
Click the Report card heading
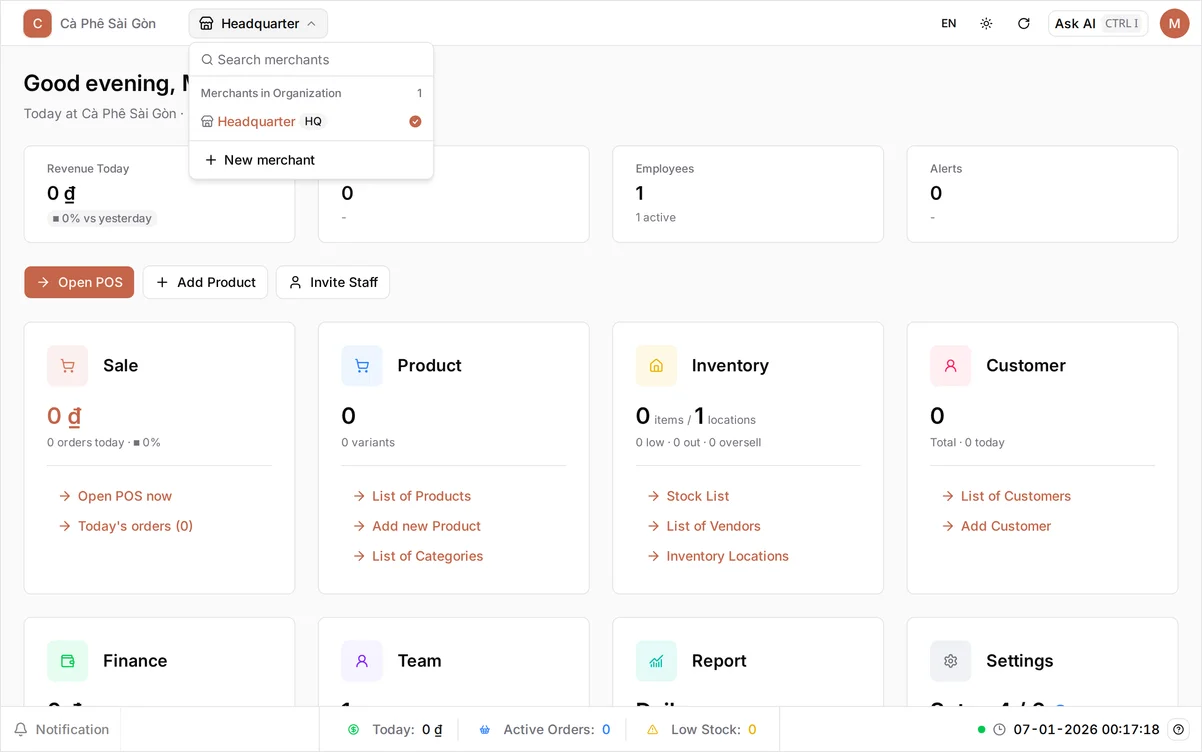(719, 661)
